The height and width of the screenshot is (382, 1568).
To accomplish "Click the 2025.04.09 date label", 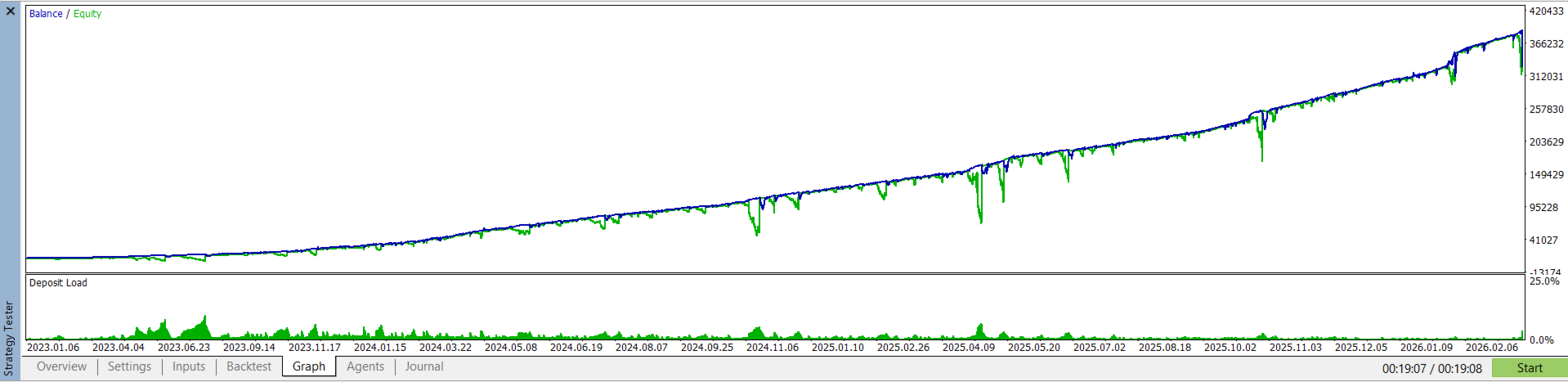I will point(969,348).
